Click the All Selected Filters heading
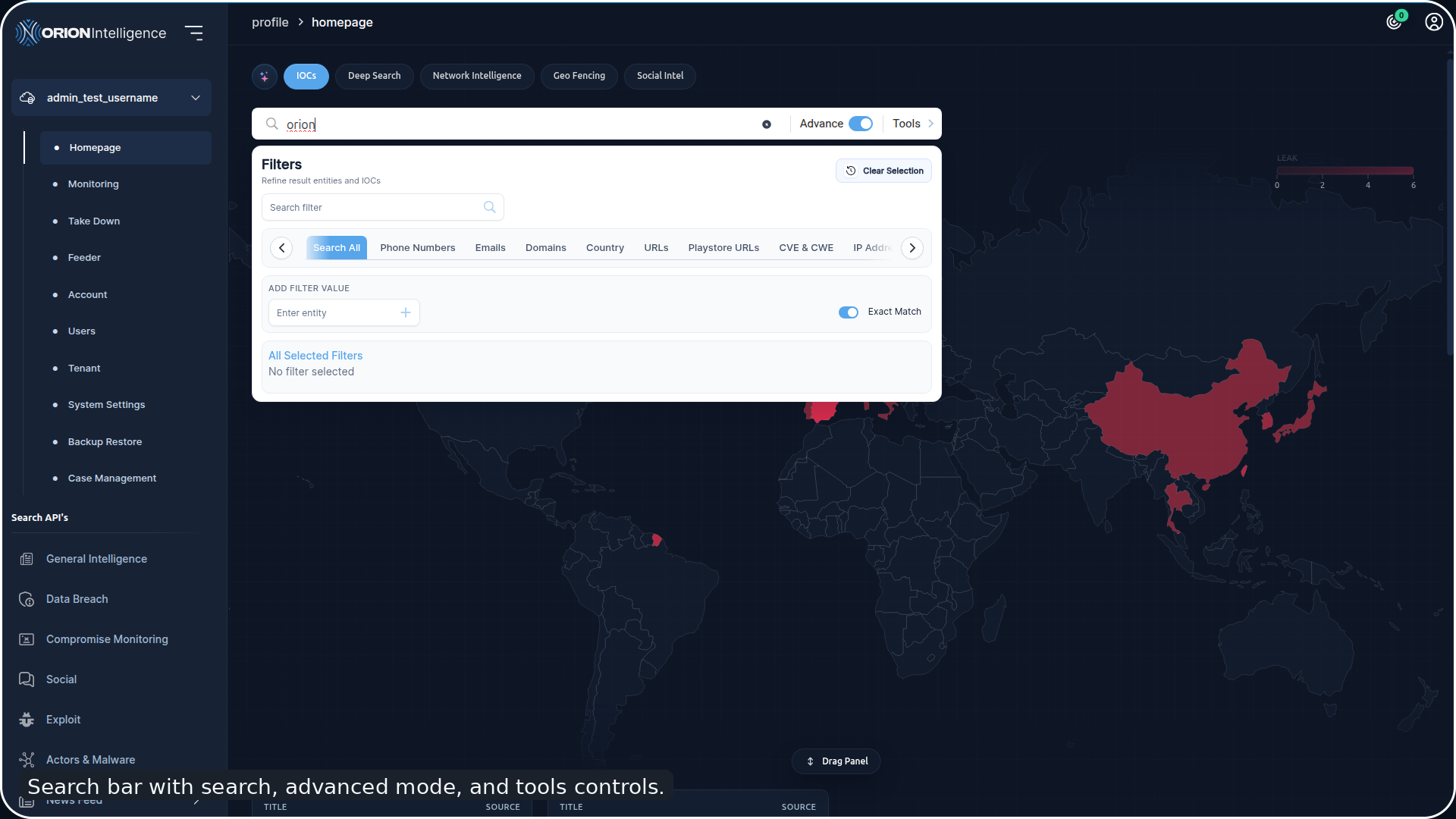This screenshot has height=819, width=1456. click(315, 356)
